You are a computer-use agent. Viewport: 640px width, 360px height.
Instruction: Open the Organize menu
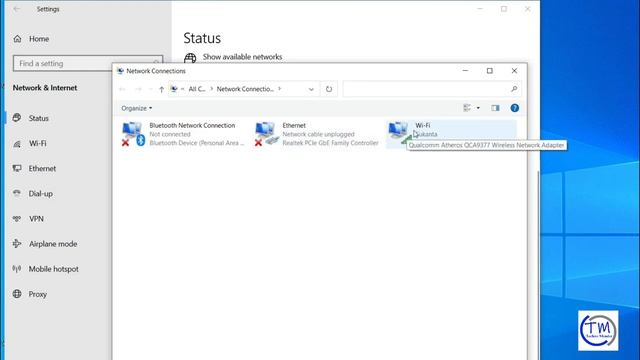(136, 108)
